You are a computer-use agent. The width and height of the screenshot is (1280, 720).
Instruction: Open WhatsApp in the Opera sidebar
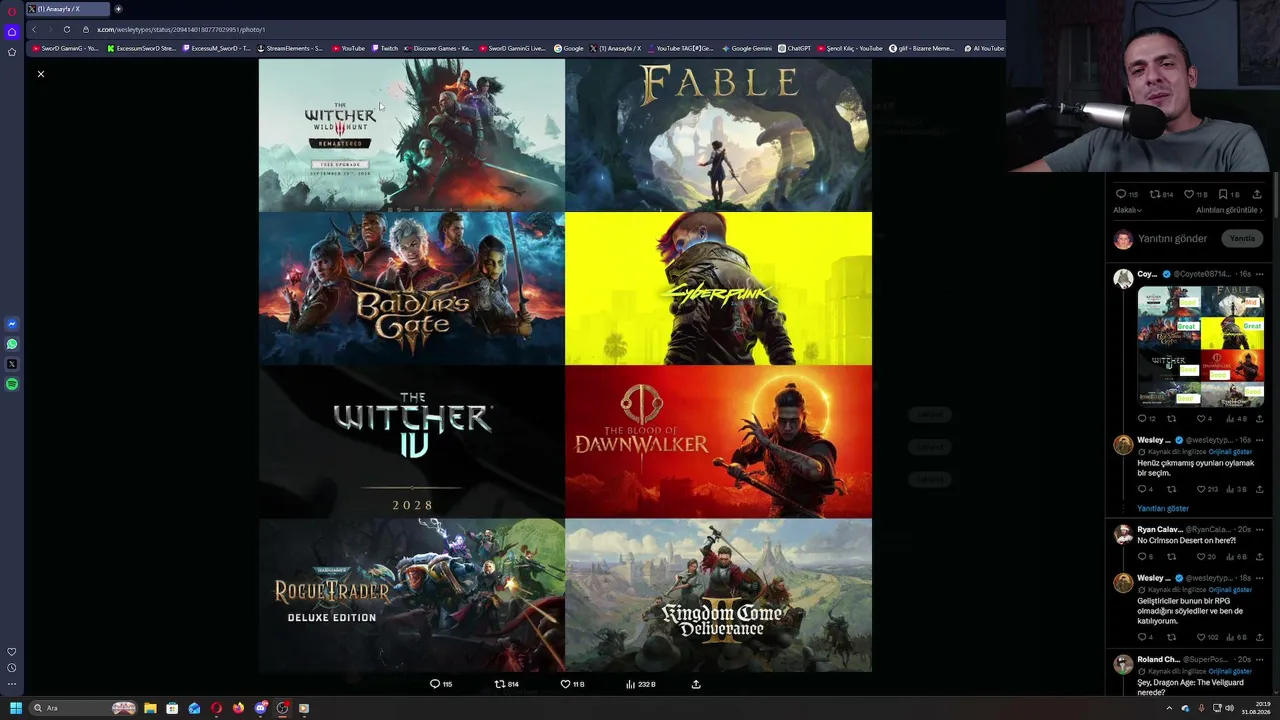[x=12, y=344]
